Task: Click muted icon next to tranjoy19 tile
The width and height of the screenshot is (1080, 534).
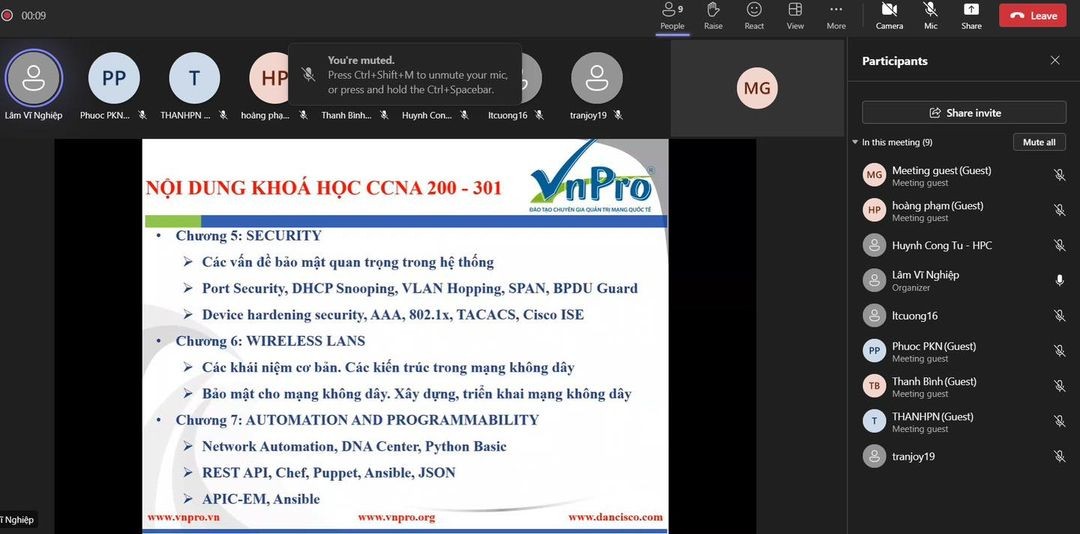Action: 618,115
